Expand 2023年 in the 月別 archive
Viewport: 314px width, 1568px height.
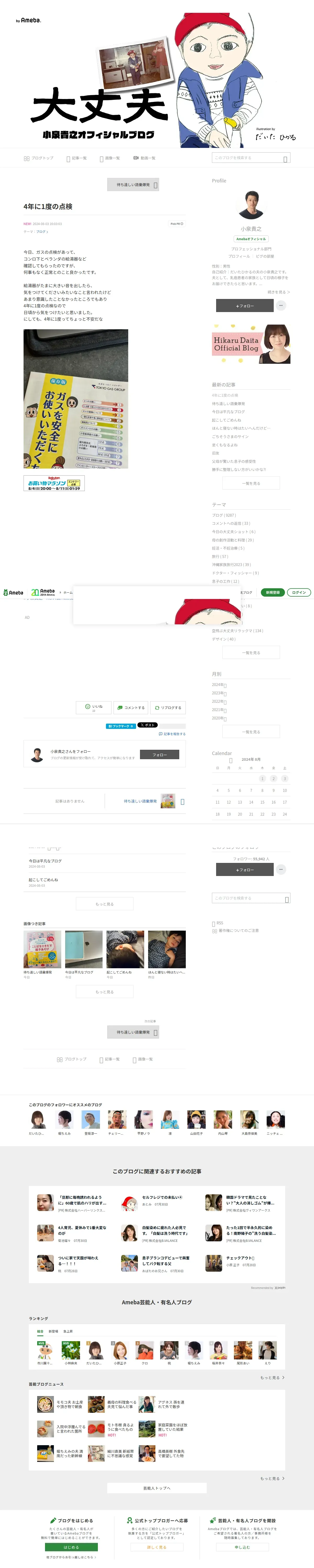coord(219,693)
